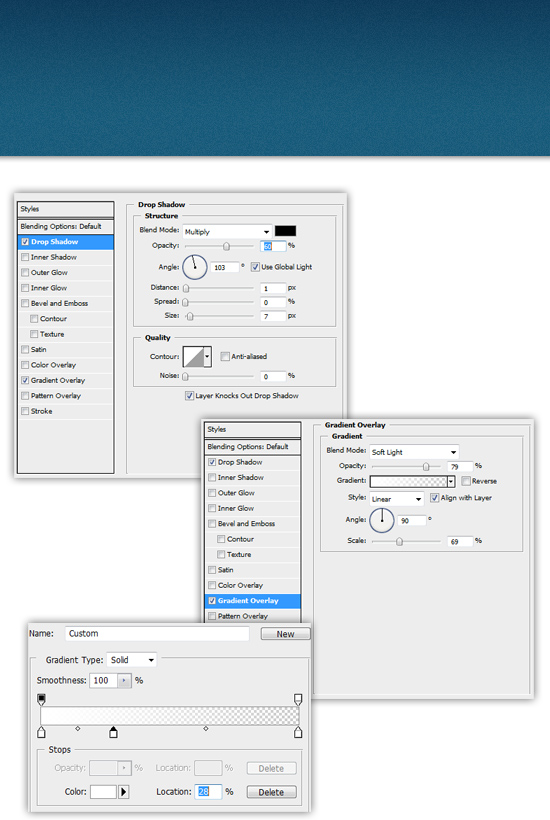Screen dimensions: 550x820
Task: Click the Drop Shadow opacity field
Action: (x=273, y=246)
